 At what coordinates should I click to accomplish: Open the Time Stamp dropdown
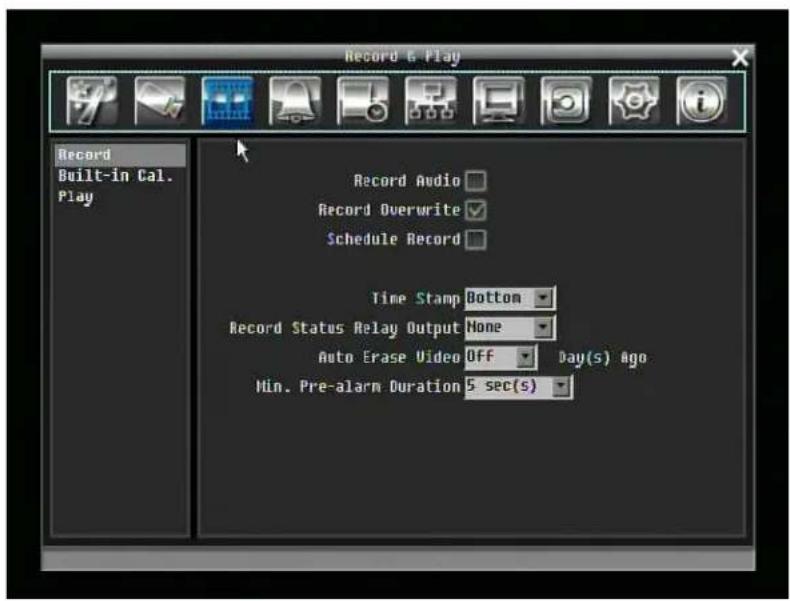(510, 298)
